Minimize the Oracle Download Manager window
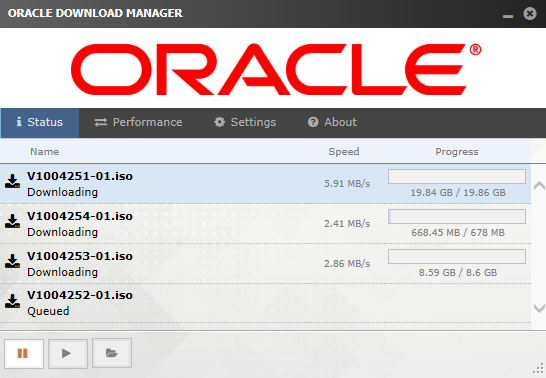546x378 pixels. (508, 16)
